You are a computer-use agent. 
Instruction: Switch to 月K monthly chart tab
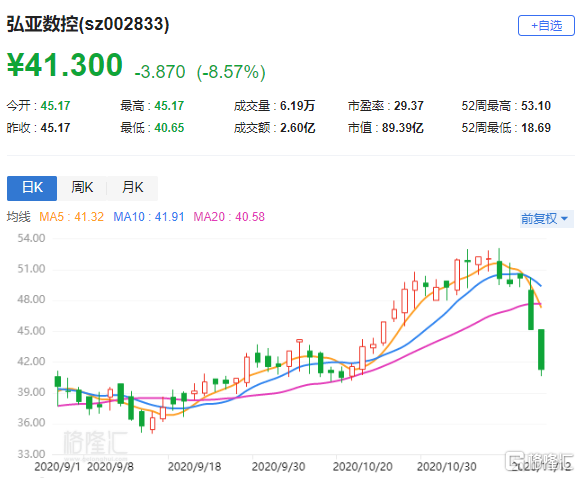[x=132, y=188]
